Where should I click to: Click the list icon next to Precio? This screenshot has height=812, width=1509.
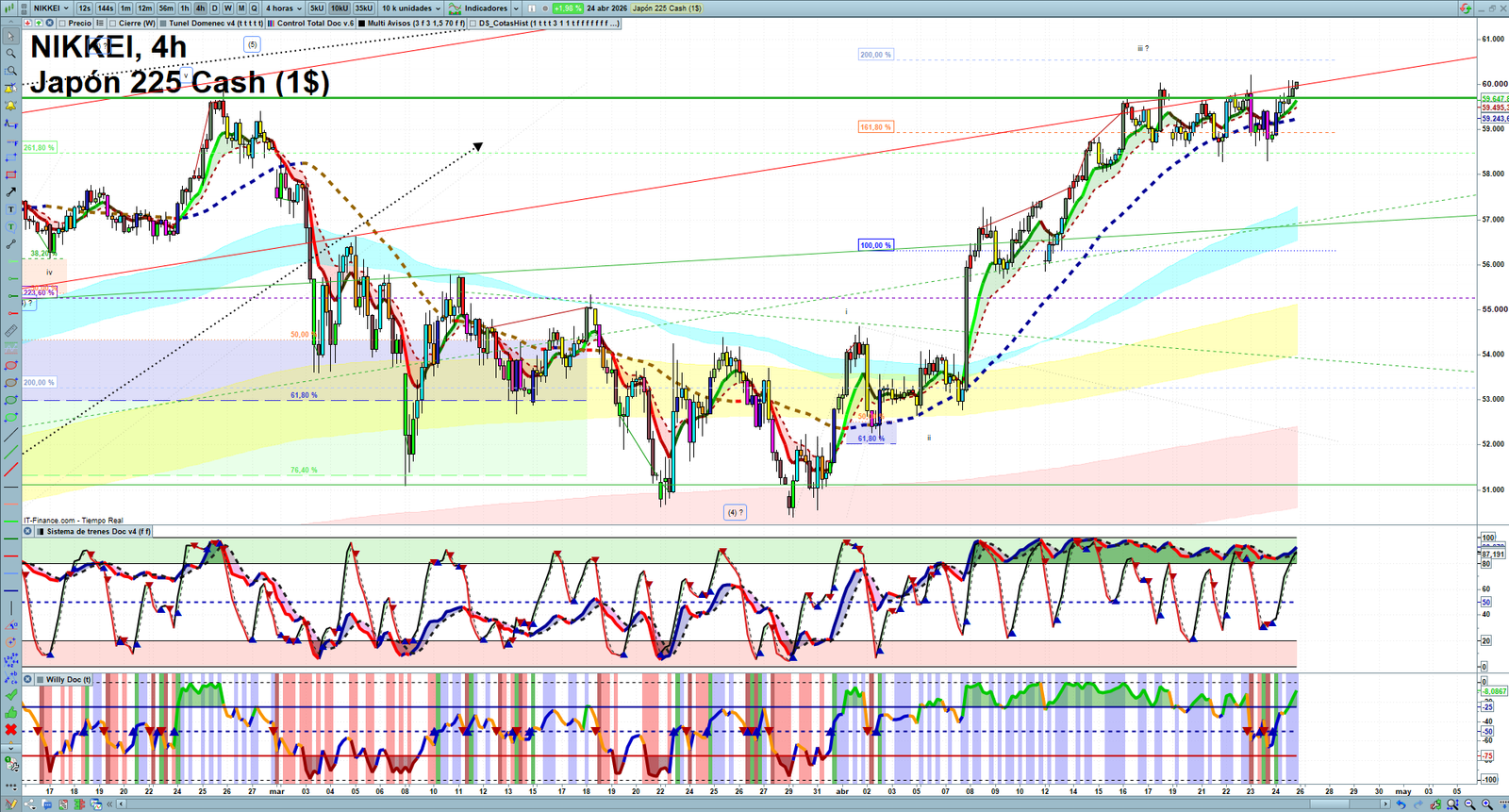click(x=100, y=23)
